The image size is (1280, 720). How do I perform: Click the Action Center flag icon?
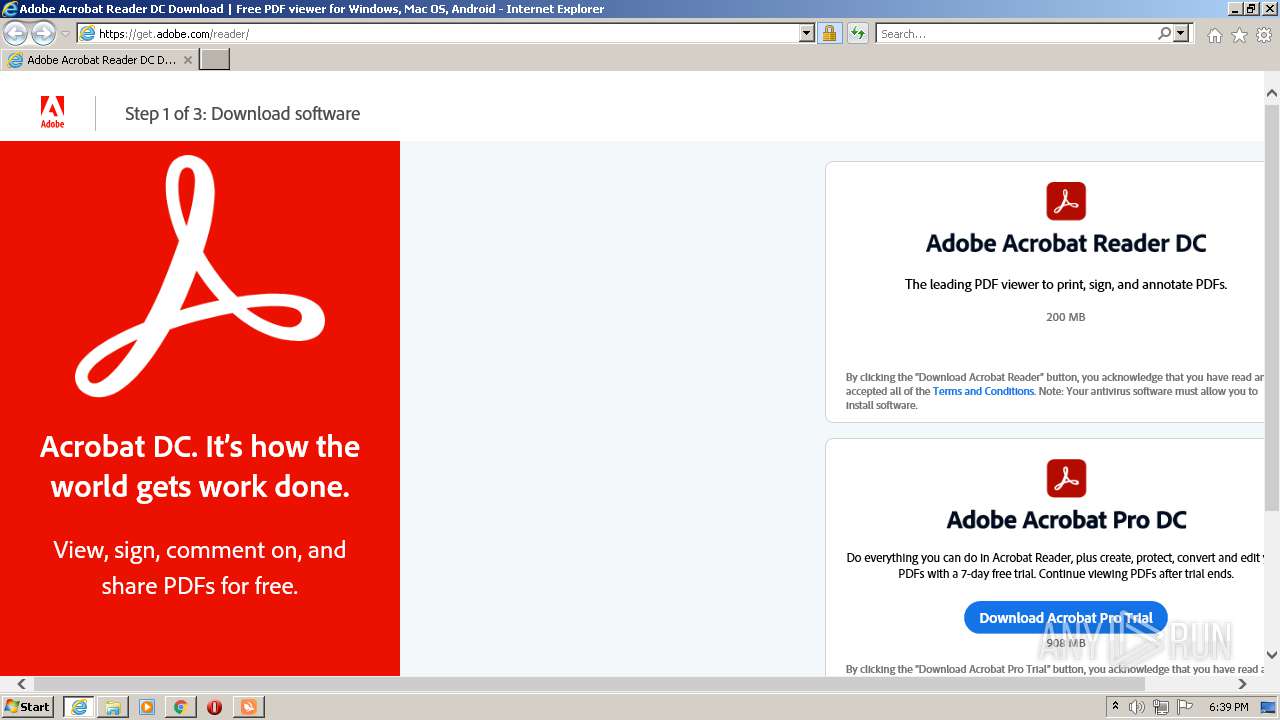point(1184,707)
